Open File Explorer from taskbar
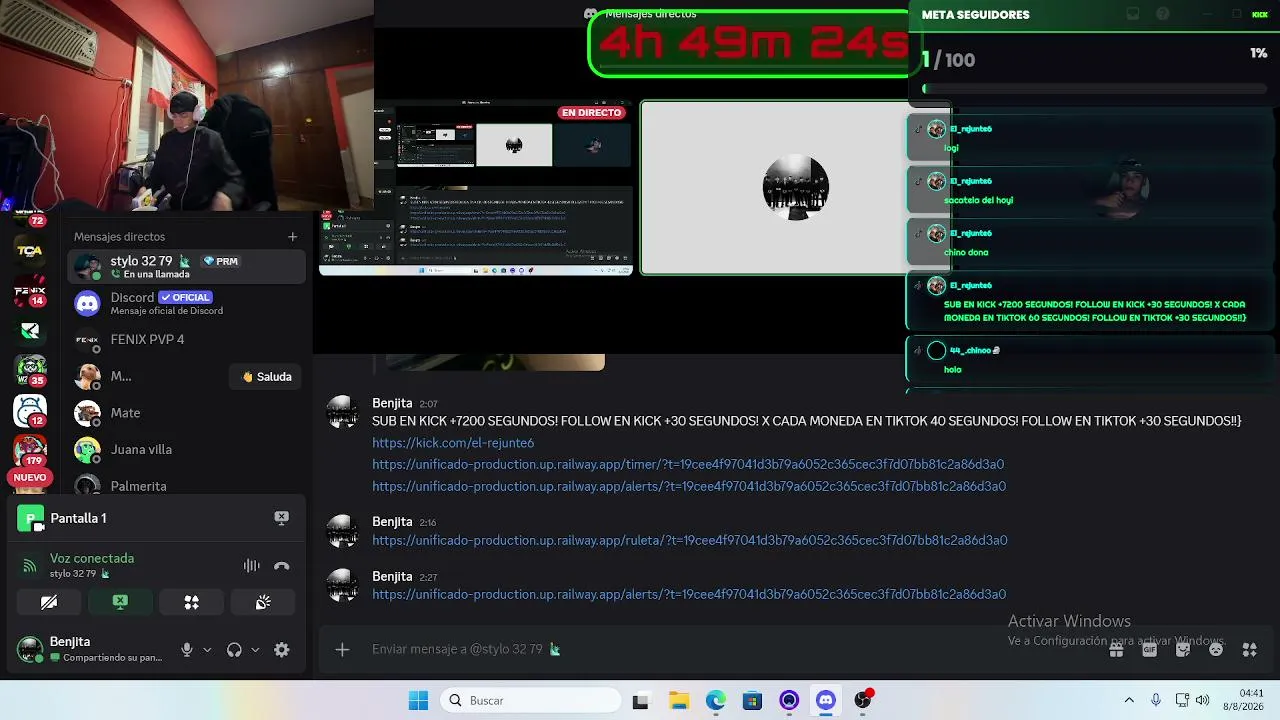The width and height of the screenshot is (1280, 720). [678, 700]
